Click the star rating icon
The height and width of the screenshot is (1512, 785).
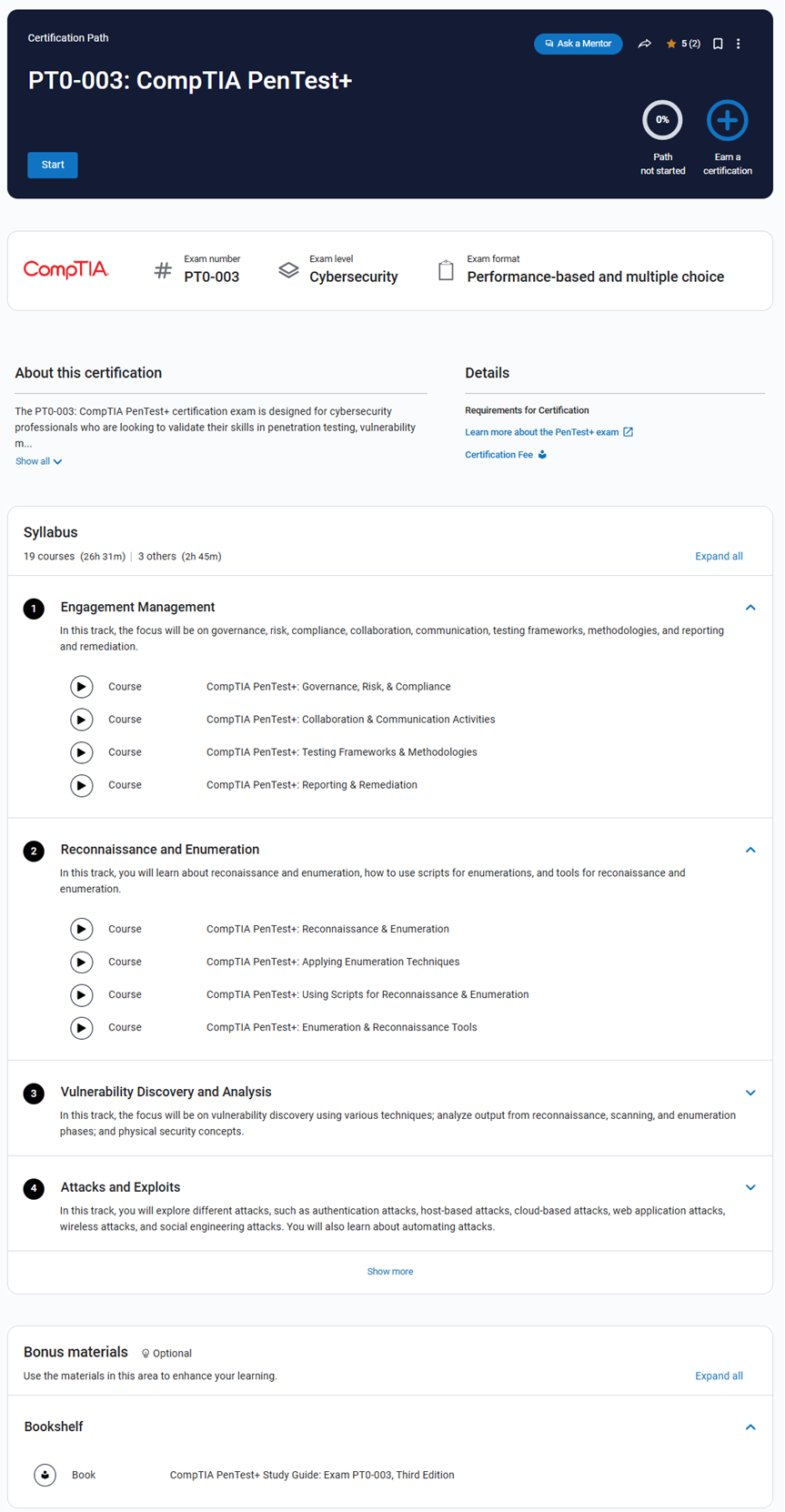[x=671, y=44]
